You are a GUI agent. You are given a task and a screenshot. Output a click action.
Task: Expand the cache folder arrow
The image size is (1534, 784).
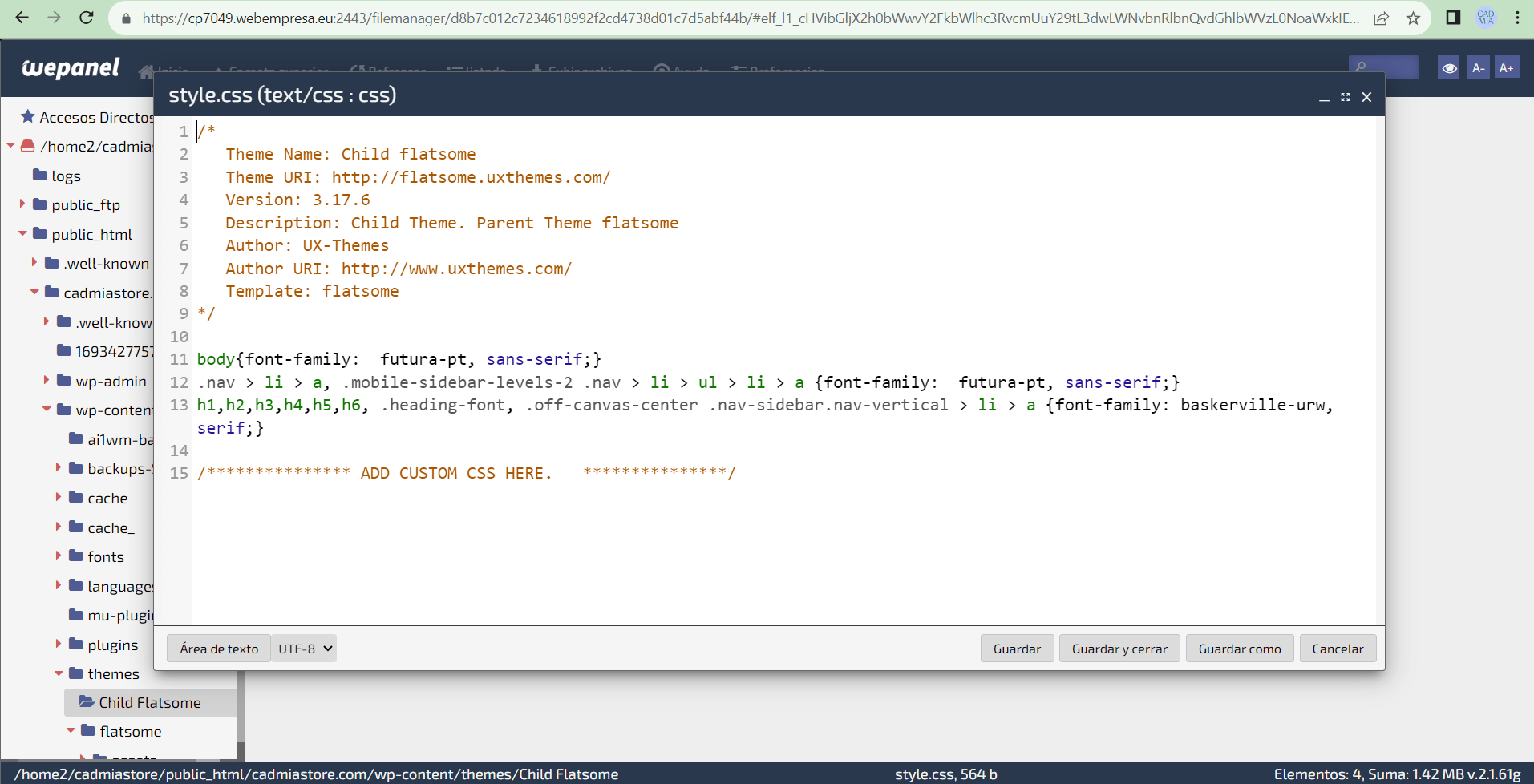(59, 498)
